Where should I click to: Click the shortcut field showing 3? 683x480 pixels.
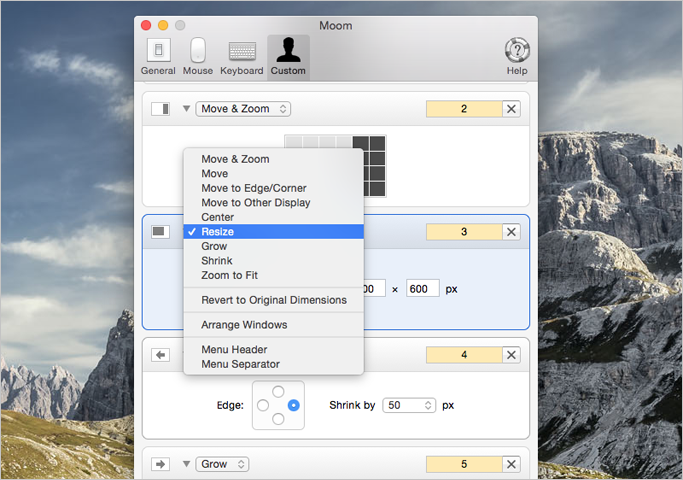tap(464, 232)
